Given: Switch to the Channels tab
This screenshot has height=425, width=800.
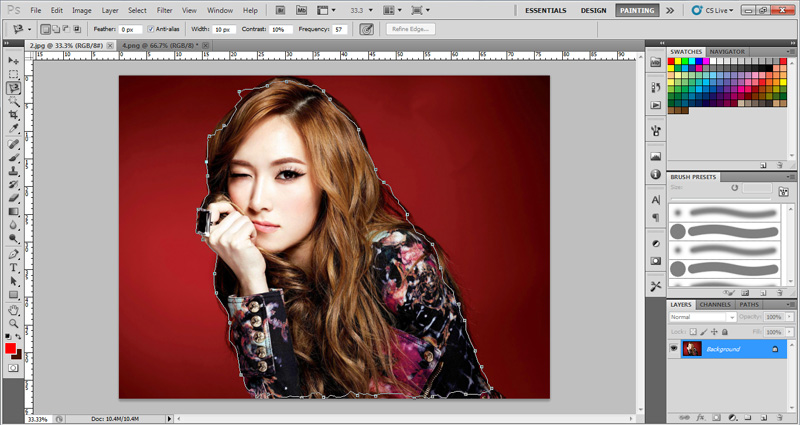Looking at the screenshot, I should point(715,305).
